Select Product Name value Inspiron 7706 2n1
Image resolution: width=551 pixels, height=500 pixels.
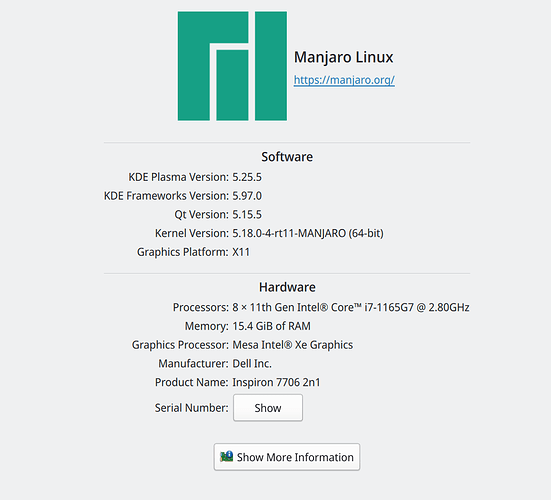(276, 382)
